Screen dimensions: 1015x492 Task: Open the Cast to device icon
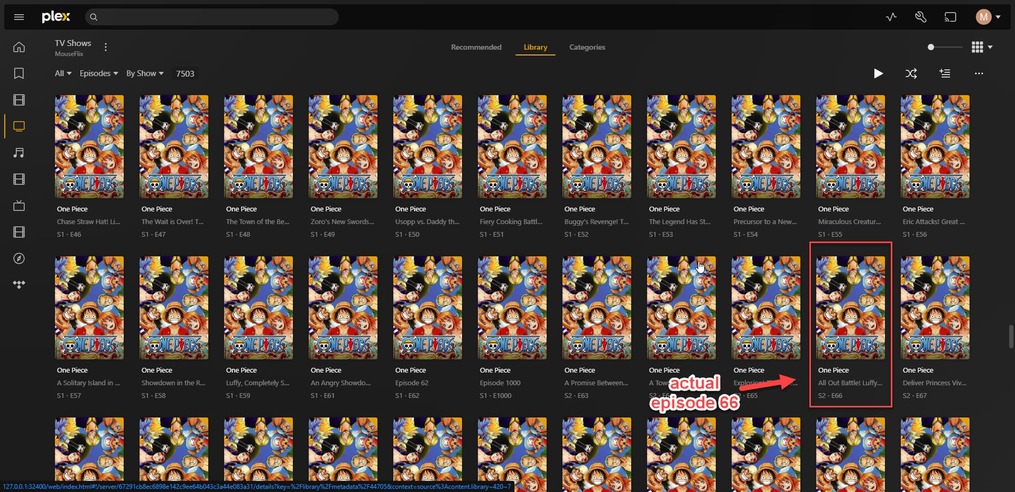point(950,17)
